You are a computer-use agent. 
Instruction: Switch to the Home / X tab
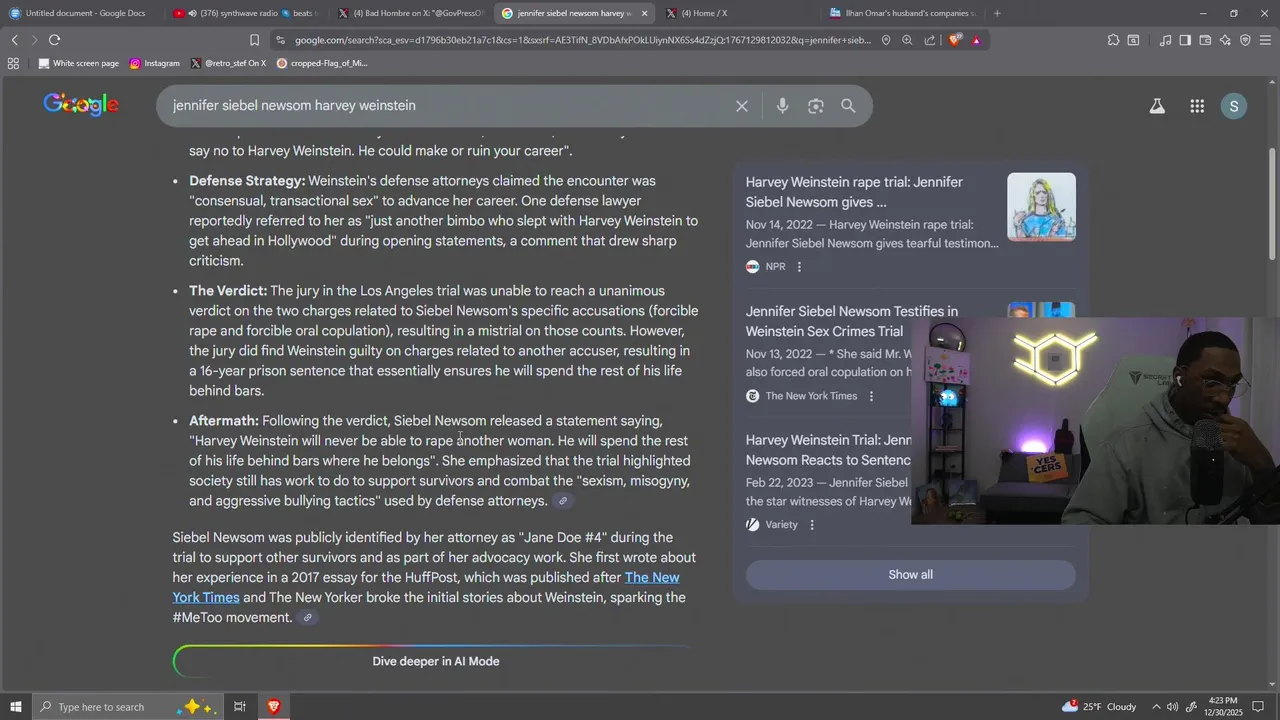click(738, 13)
